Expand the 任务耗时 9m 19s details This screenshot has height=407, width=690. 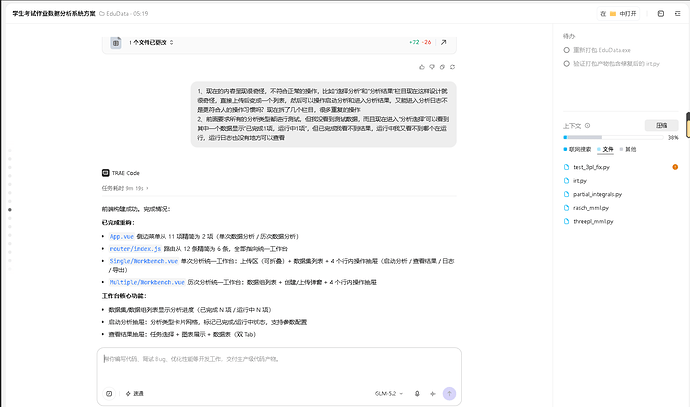tap(125, 188)
